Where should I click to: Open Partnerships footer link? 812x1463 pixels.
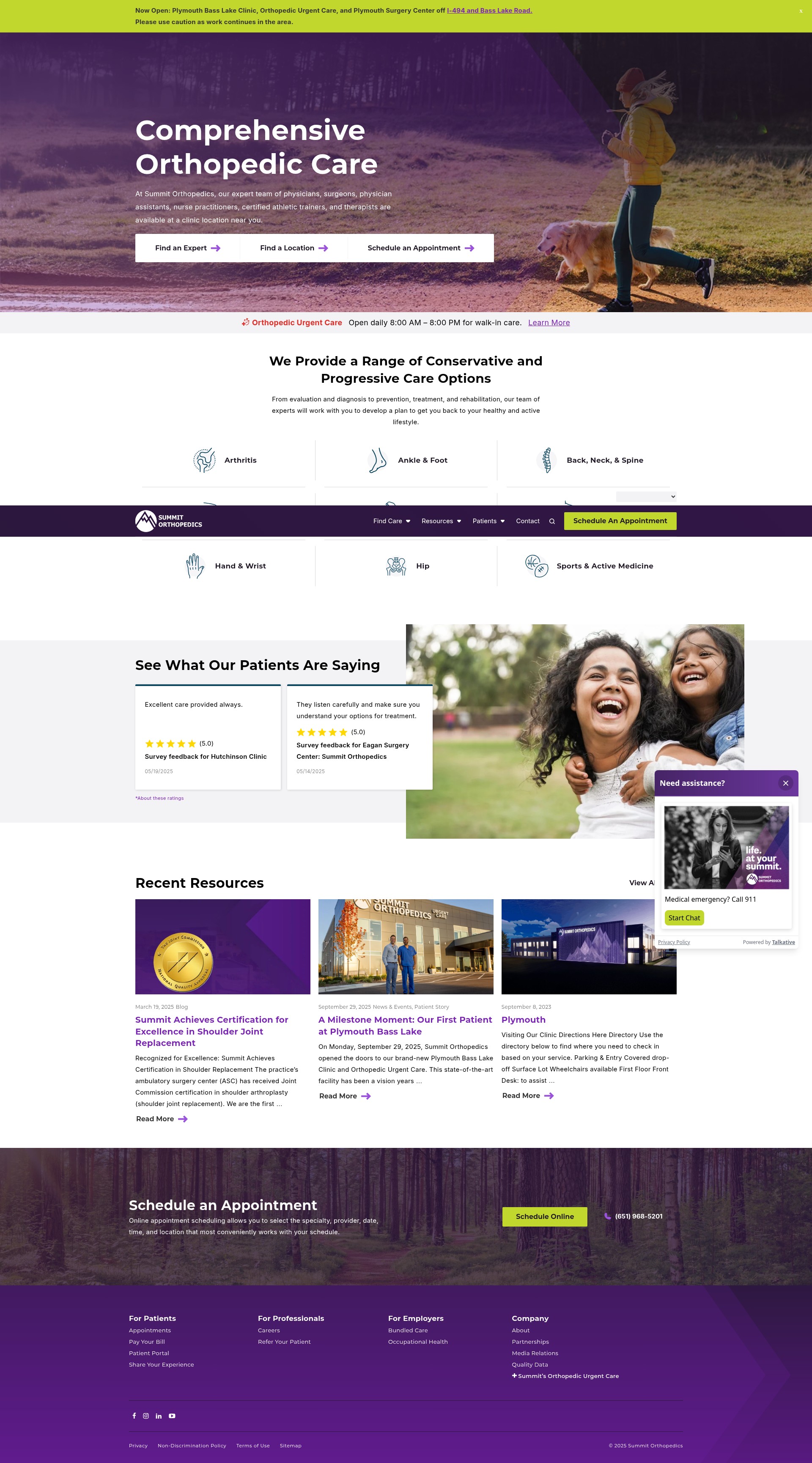(x=530, y=1342)
